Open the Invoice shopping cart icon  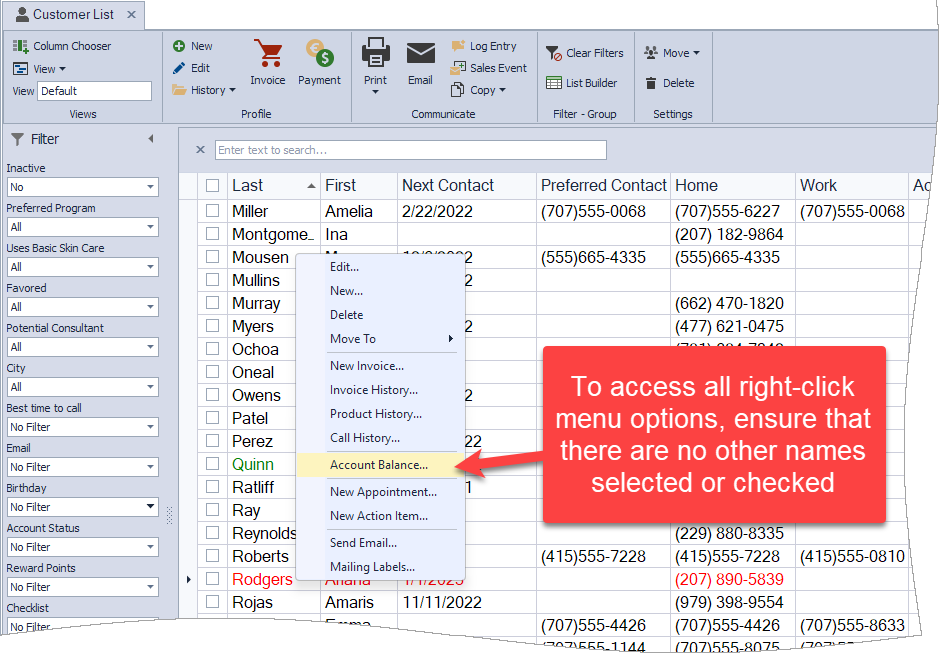[268, 53]
